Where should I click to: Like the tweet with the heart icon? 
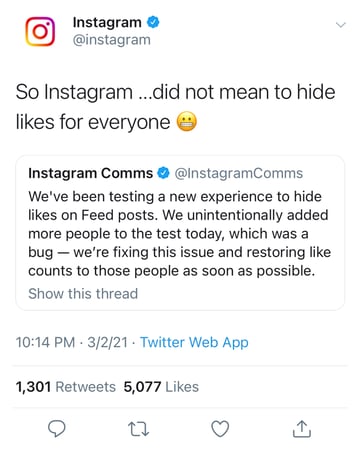(x=220, y=429)
